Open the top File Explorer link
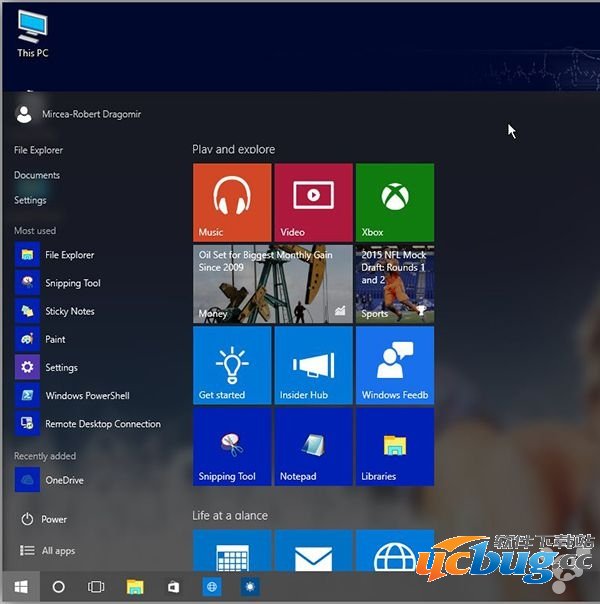Image resolution: width=600 pixels, height=604 pixels. coord(38,150)
